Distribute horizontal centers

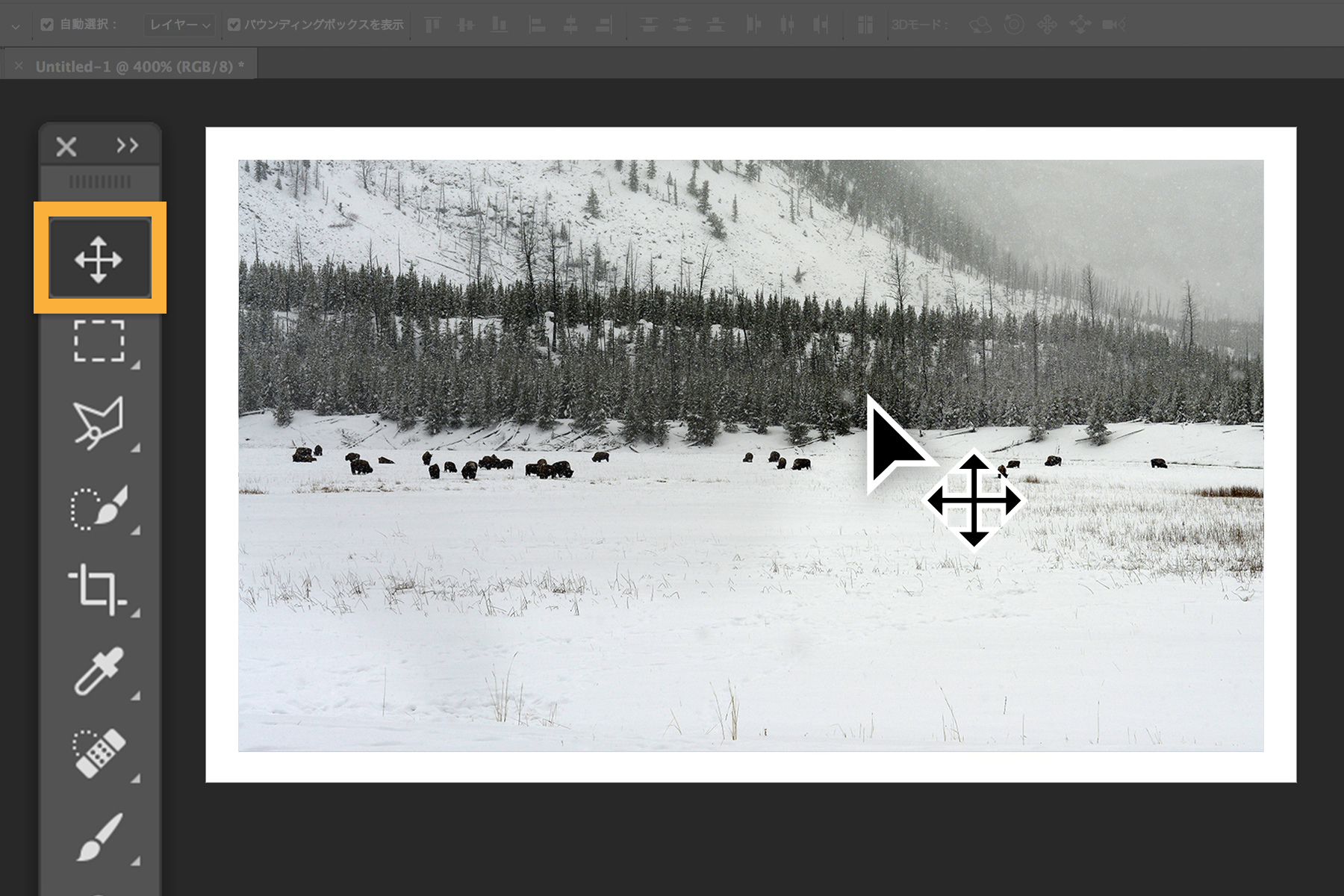pyautogui.click(x=787, y=25)
